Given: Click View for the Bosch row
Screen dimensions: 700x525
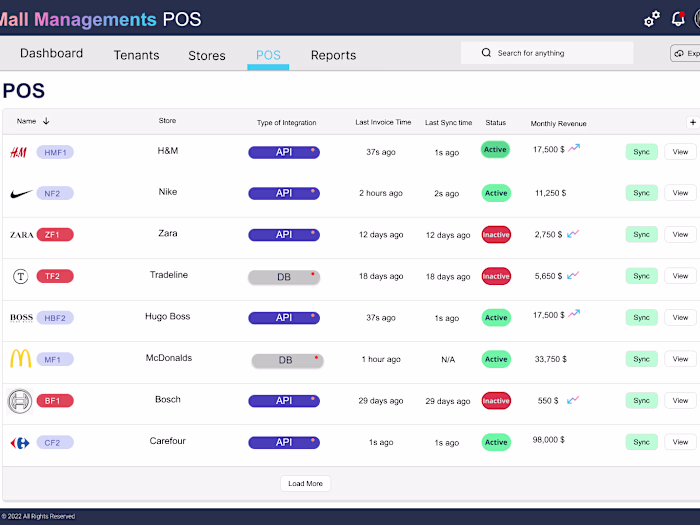Looking at the screenshot, I should point(680,400).
